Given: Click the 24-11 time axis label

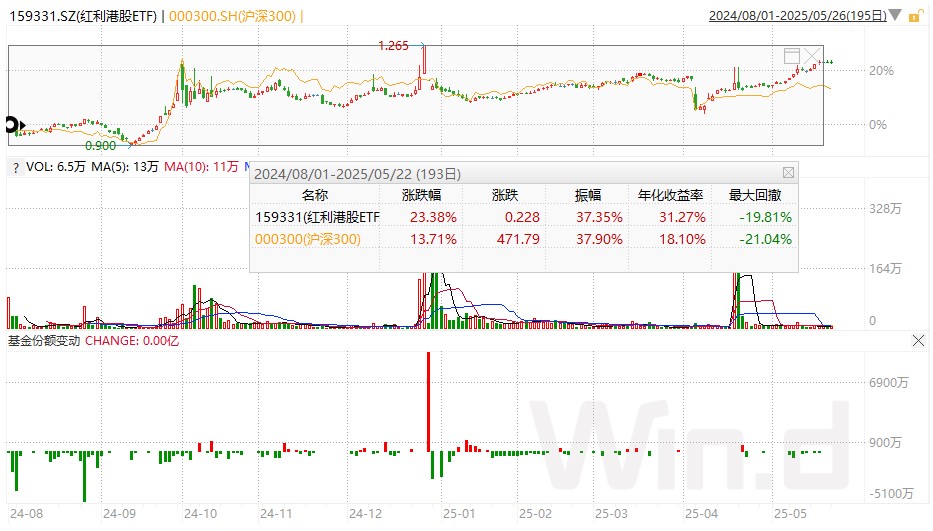Looking at the screenshot, I should tap(276, 514).
